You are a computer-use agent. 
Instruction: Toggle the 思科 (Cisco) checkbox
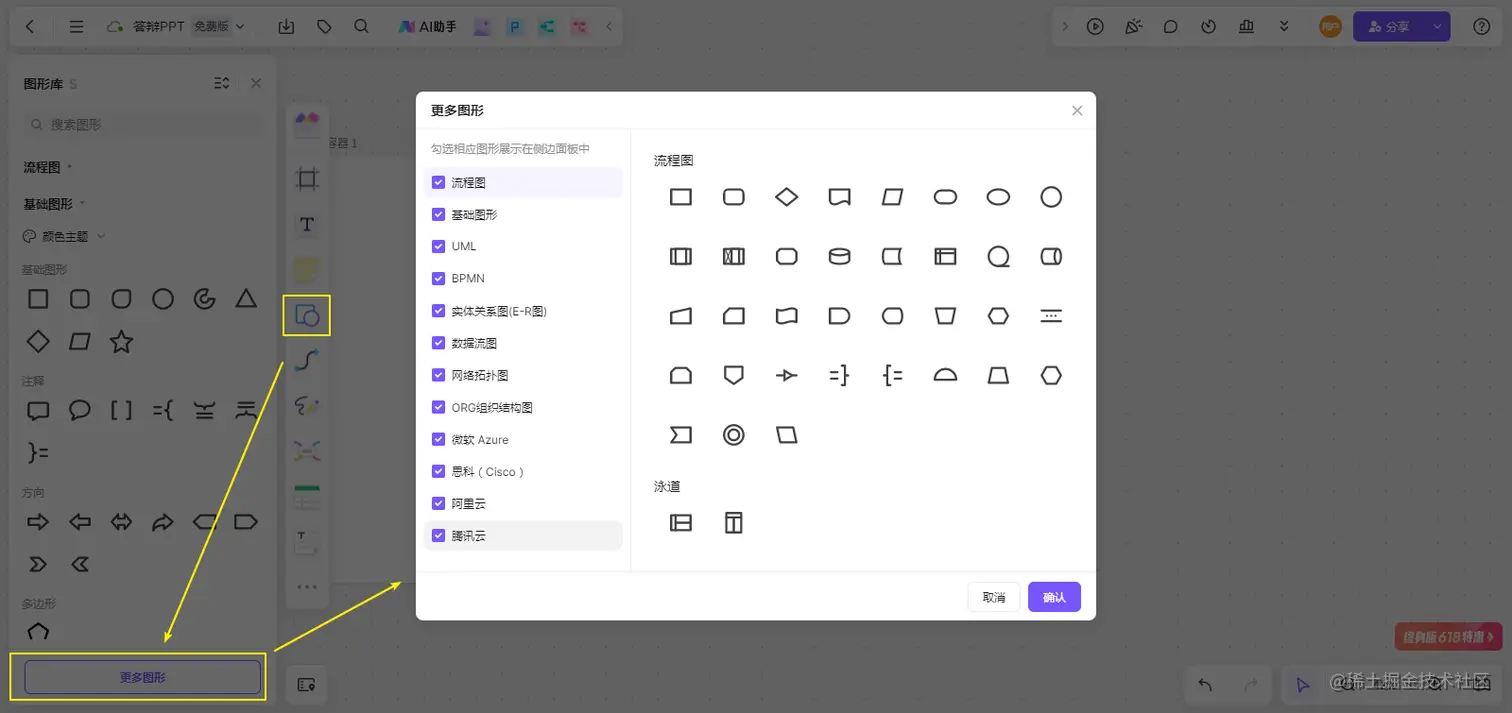tap(438, 471)
